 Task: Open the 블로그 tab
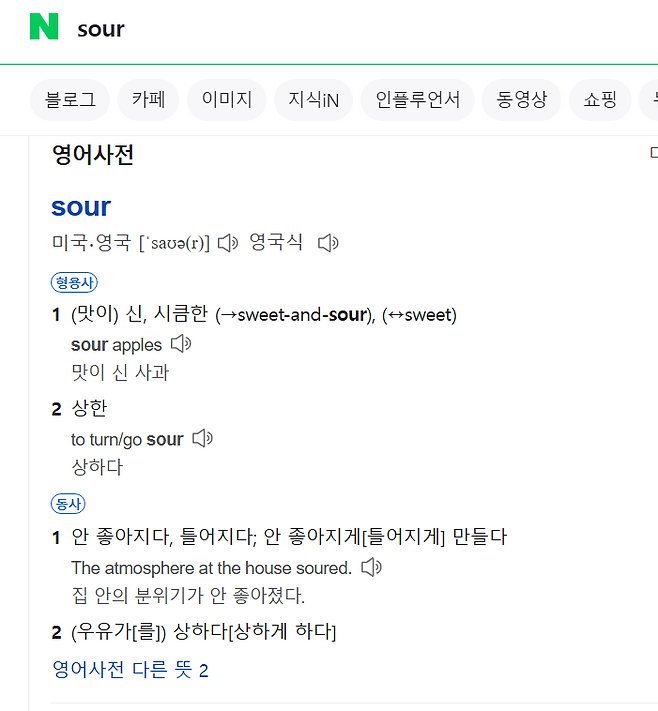pyautogui.click(x=70, y=100)
